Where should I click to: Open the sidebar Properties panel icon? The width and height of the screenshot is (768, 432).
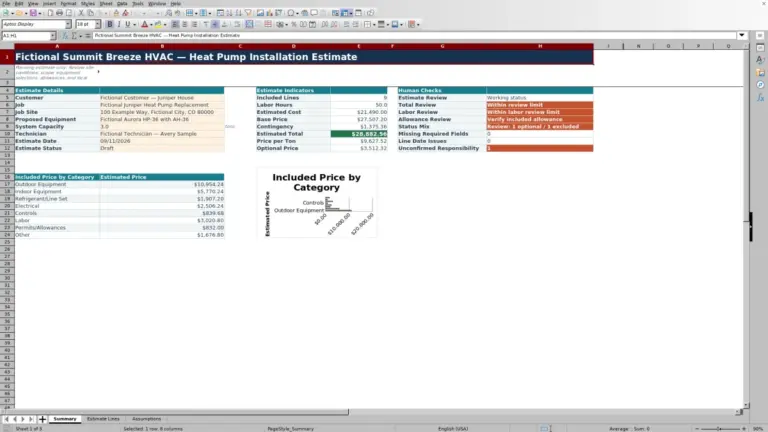click(760, 48)
